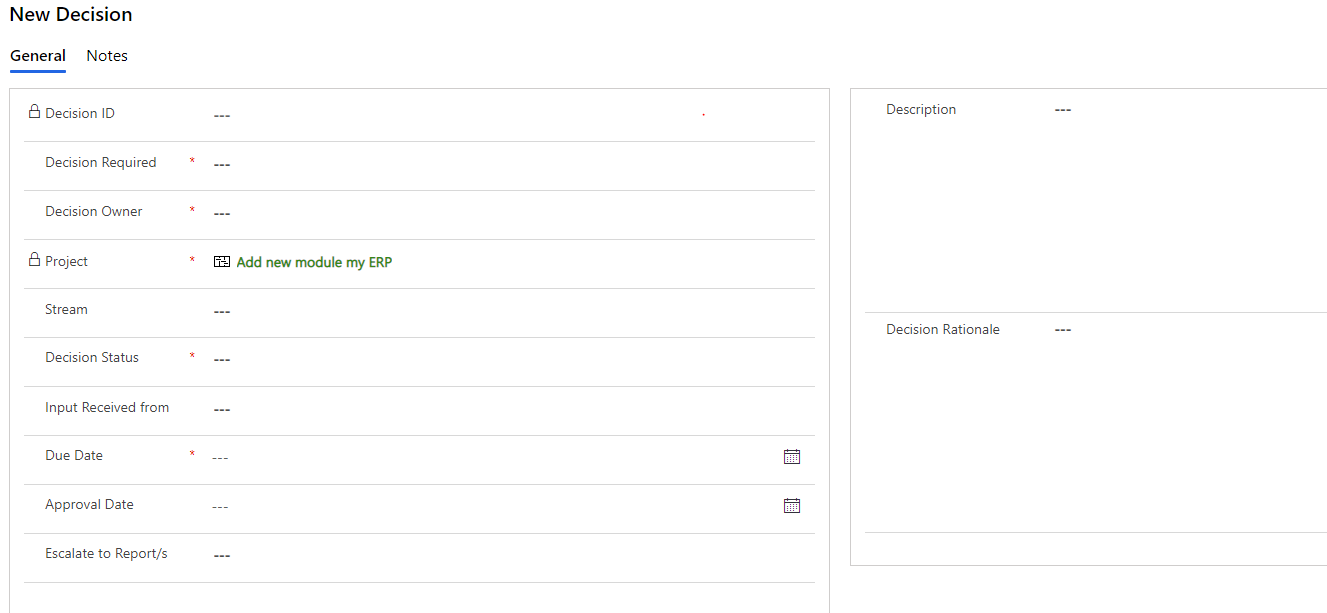The image size is (1327, 613).
Task: Select the Decision Owner field
Action: [221, 212]
